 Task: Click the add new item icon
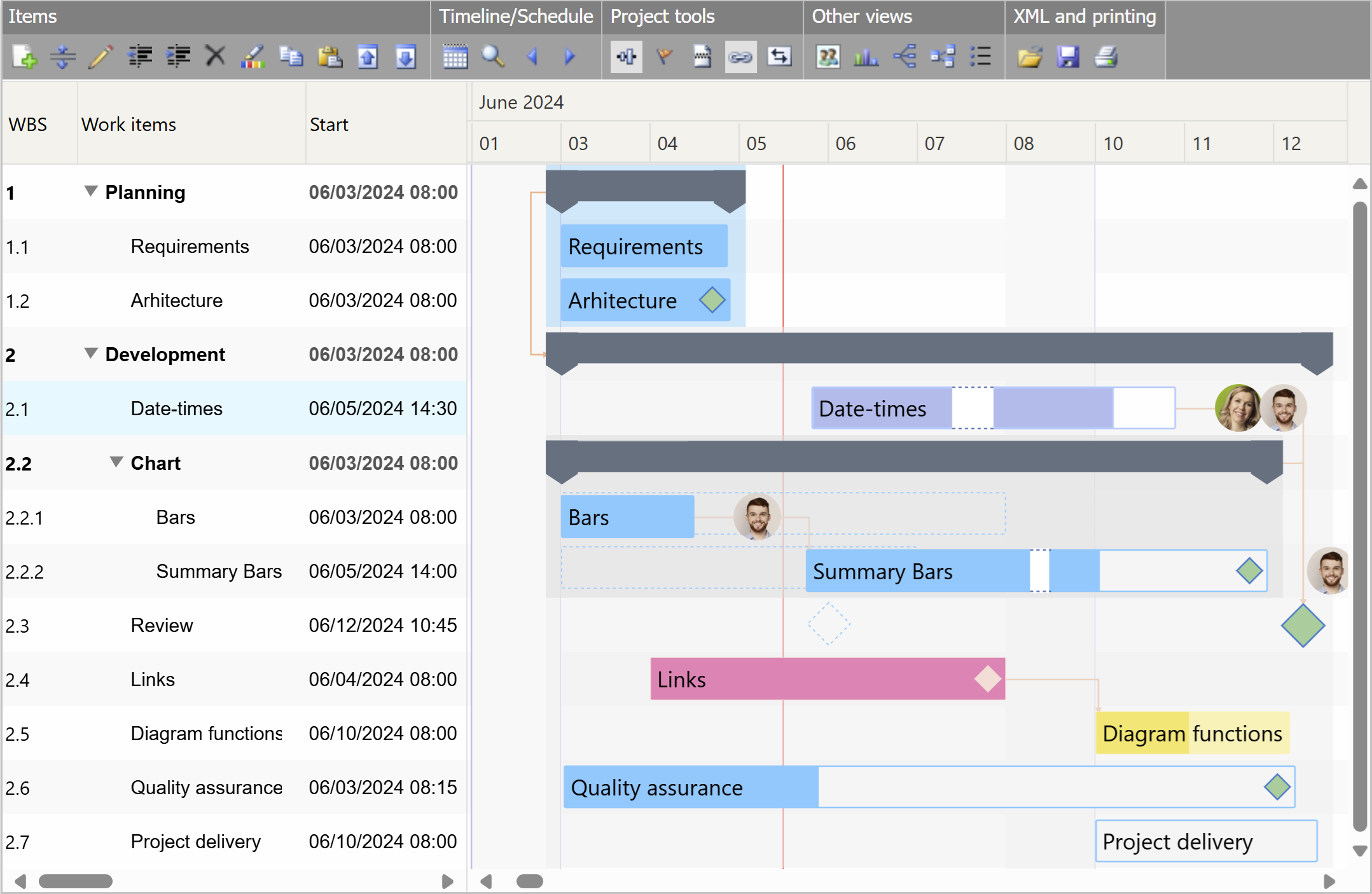pos(25,57)
